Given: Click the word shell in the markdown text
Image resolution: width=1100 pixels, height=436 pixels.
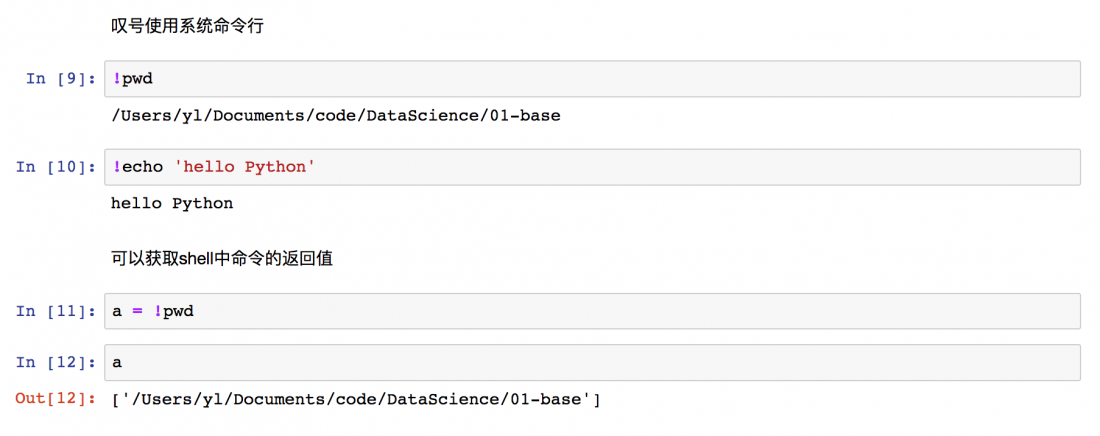Looking at the screenshot, I should [197, 259].
